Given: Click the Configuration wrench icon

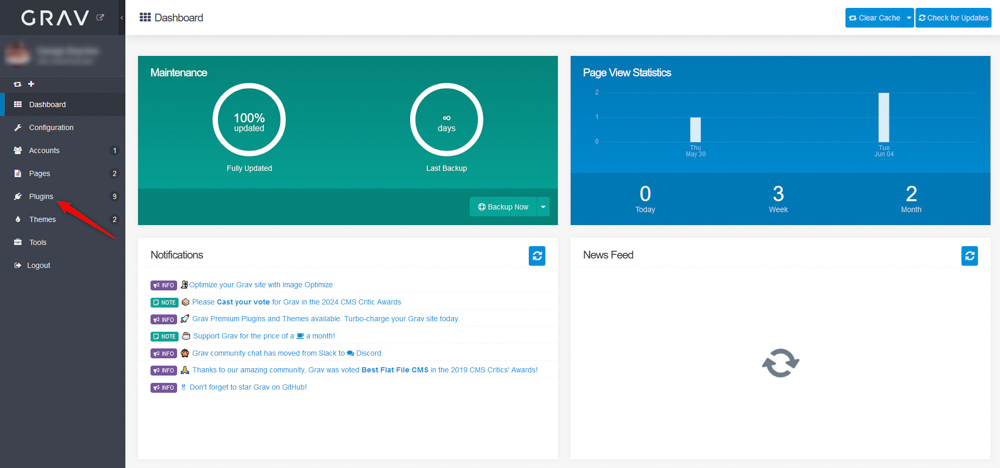Looking at the screenshot, I should [x=17, y=128].
